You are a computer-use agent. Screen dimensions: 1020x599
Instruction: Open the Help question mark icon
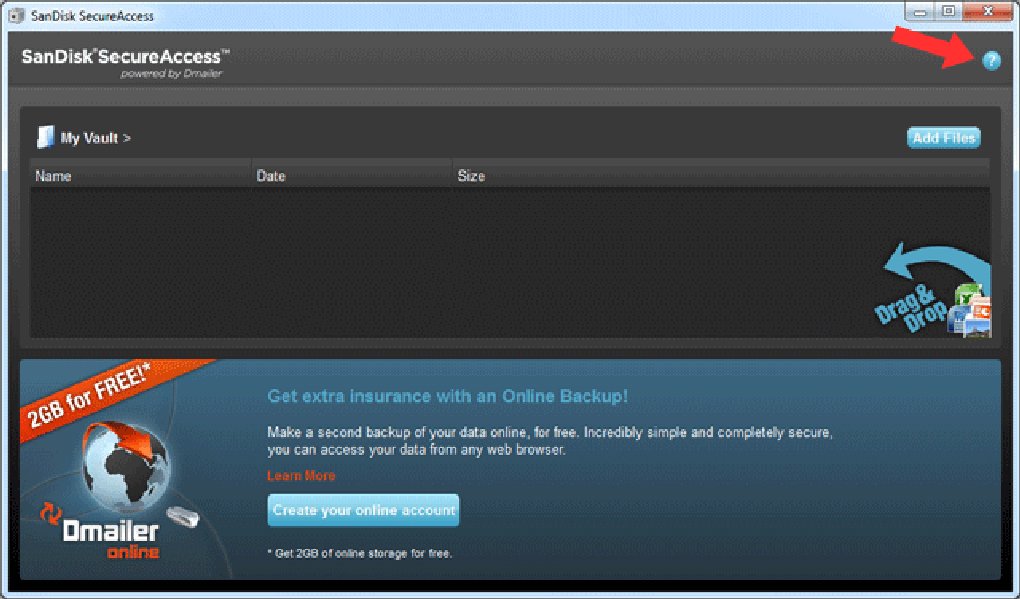click(991, 61)
